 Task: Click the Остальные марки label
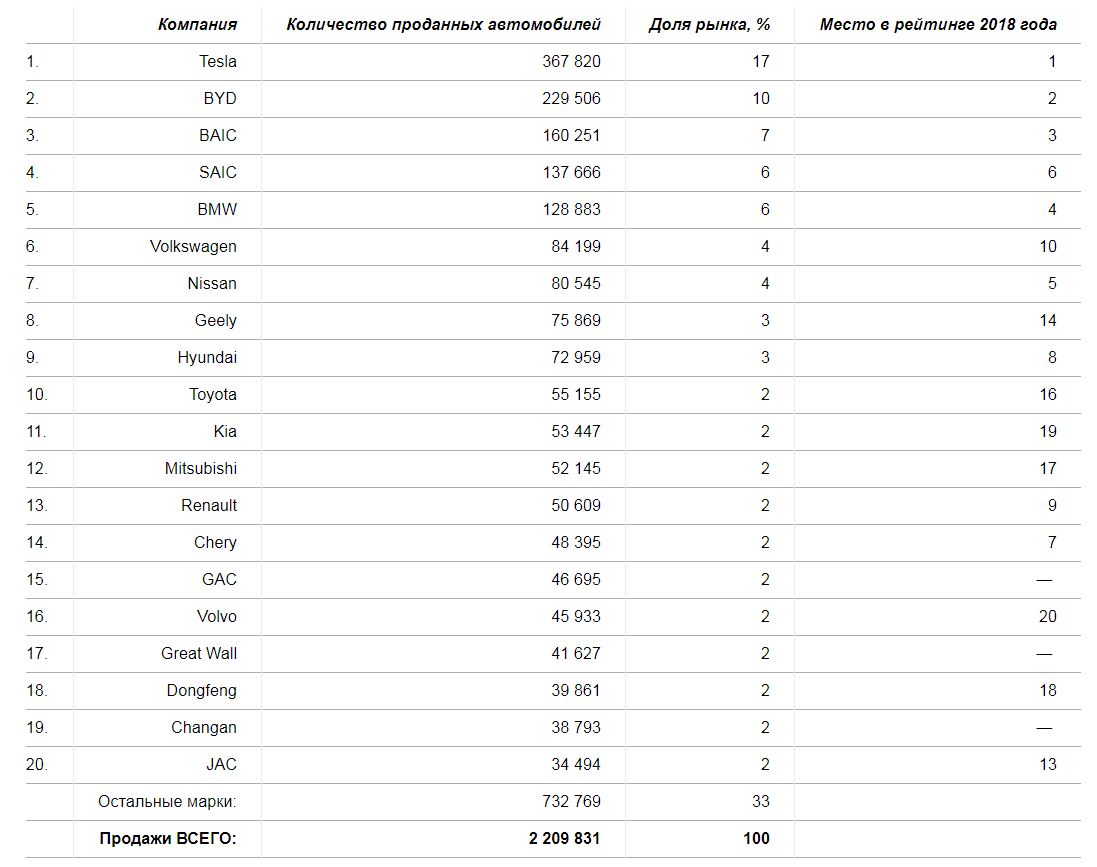[167, 802]
